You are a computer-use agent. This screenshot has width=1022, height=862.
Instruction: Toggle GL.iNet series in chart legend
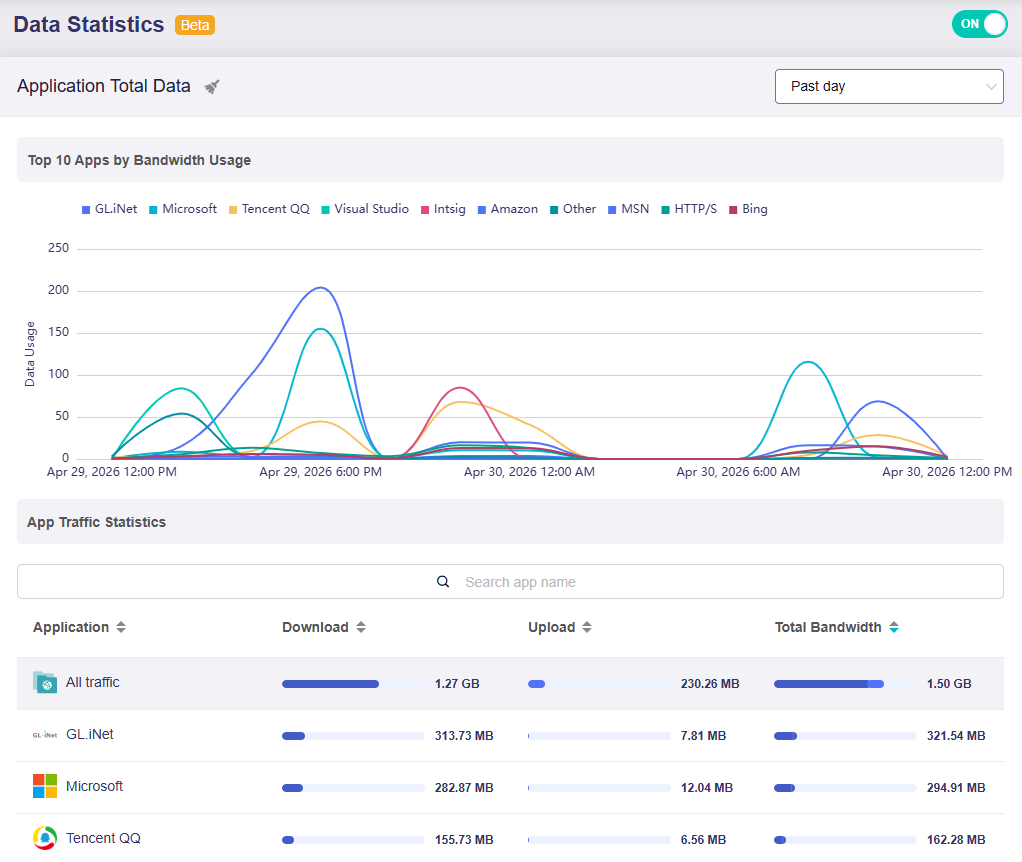click(110, 209)
